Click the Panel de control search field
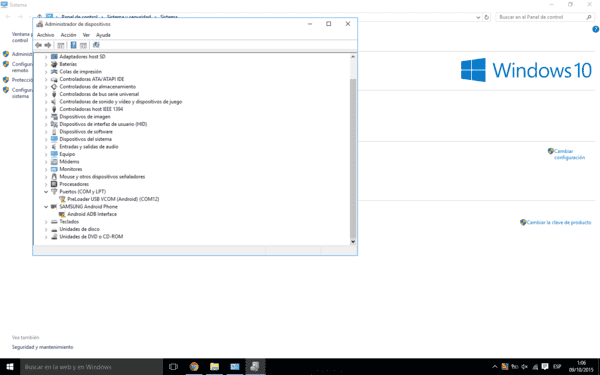The width and height of the screenshot is (600, 375). pos(545,17)
